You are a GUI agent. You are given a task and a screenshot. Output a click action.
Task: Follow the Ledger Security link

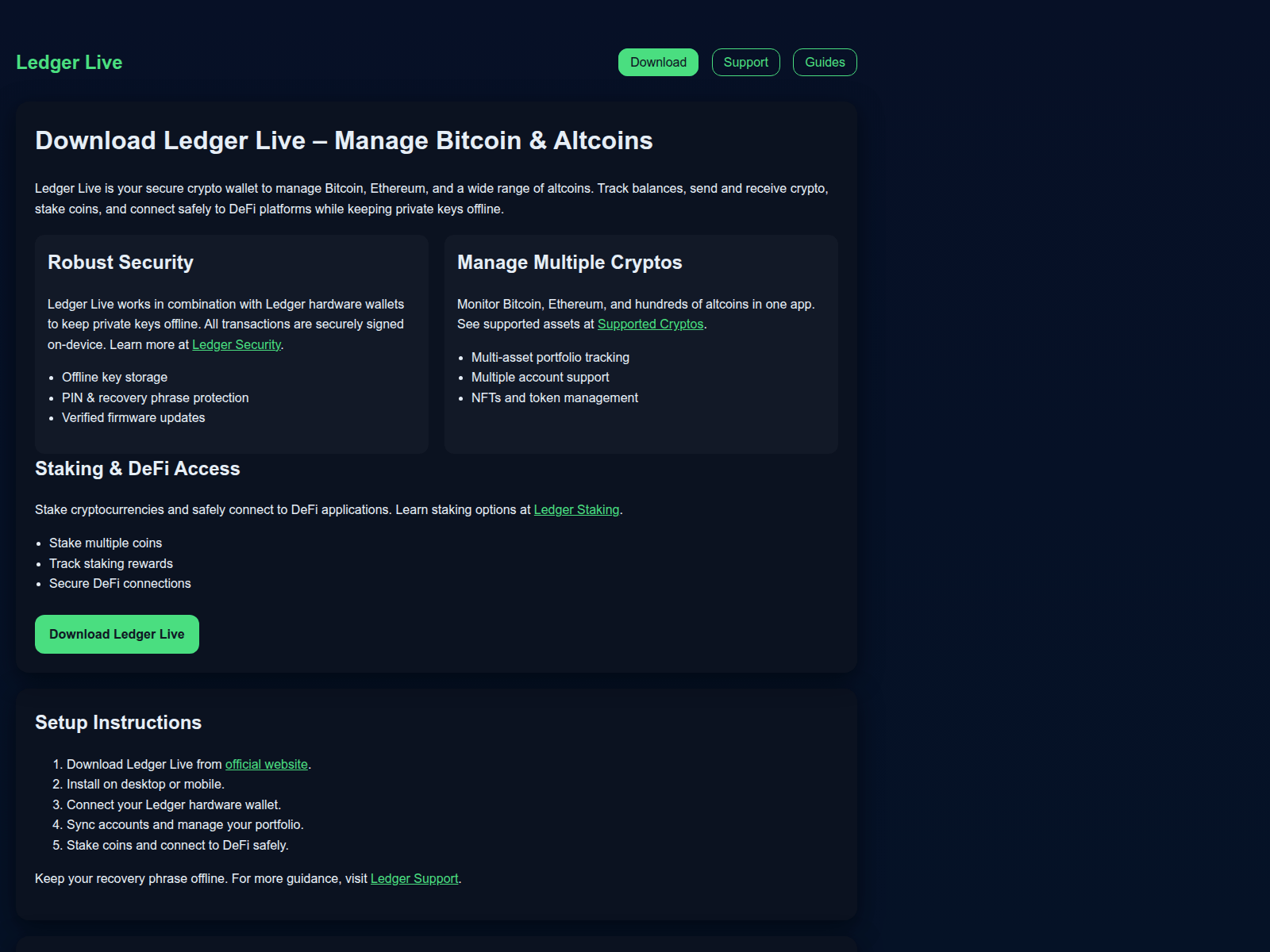(237, 345)
